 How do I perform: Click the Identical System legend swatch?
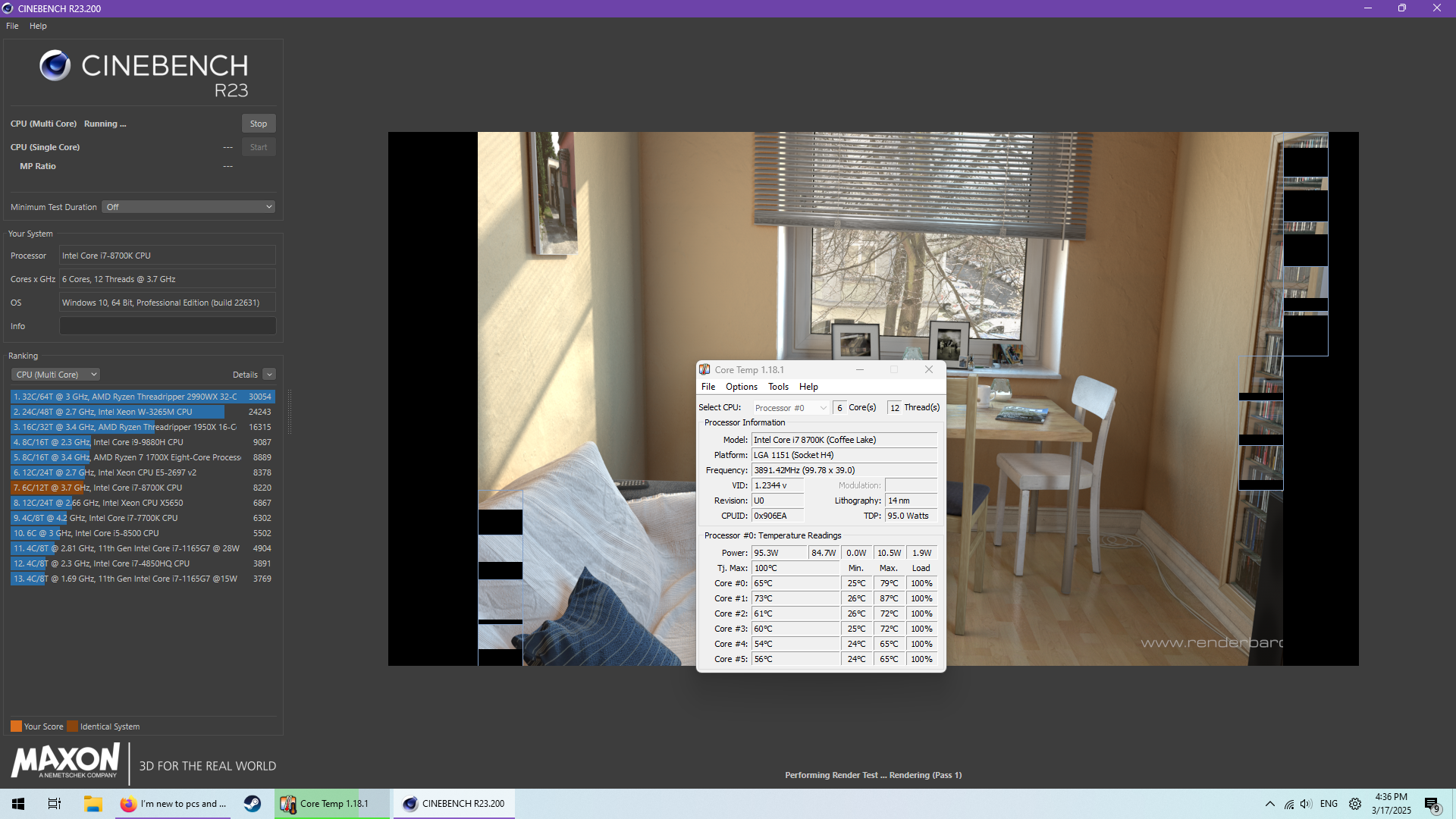coord(72,726)
